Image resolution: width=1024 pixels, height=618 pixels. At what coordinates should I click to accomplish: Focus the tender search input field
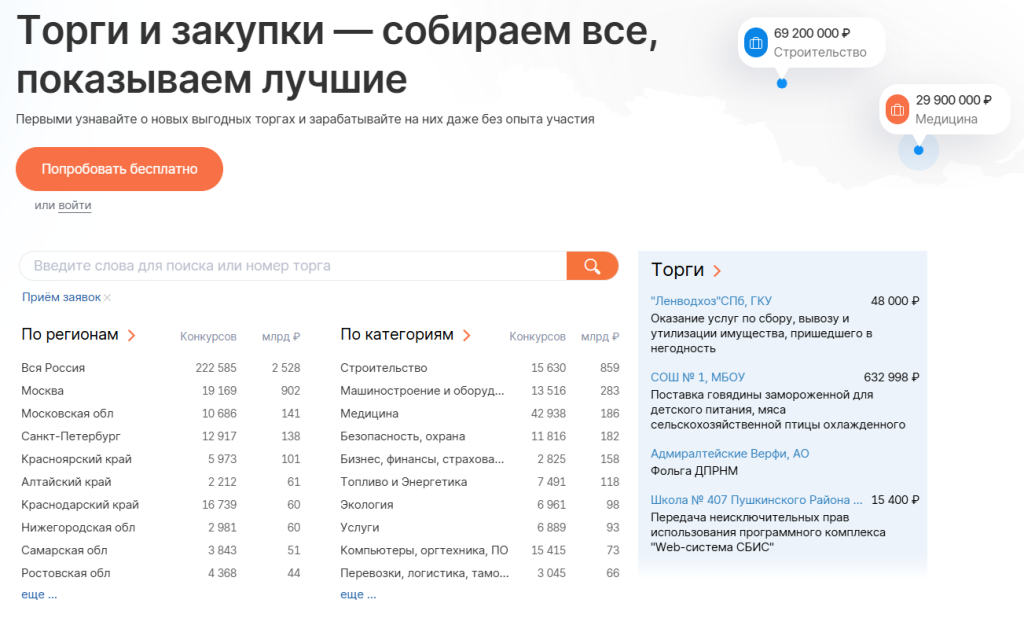coord(292,266)
